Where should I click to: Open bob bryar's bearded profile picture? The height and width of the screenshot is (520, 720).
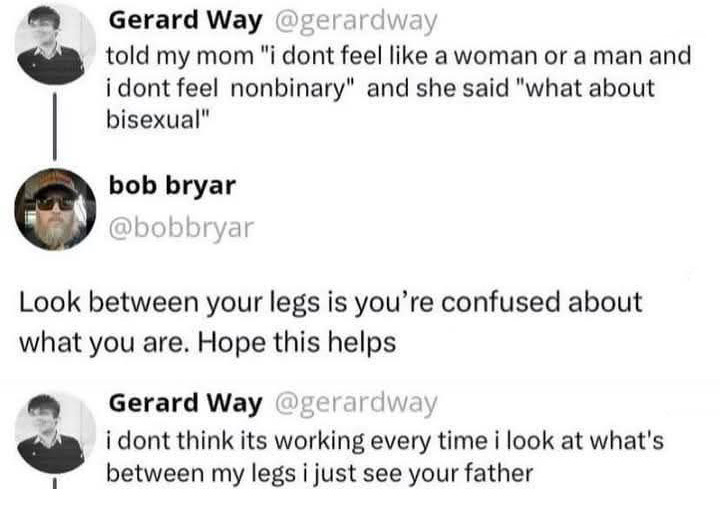pos(55,207)
